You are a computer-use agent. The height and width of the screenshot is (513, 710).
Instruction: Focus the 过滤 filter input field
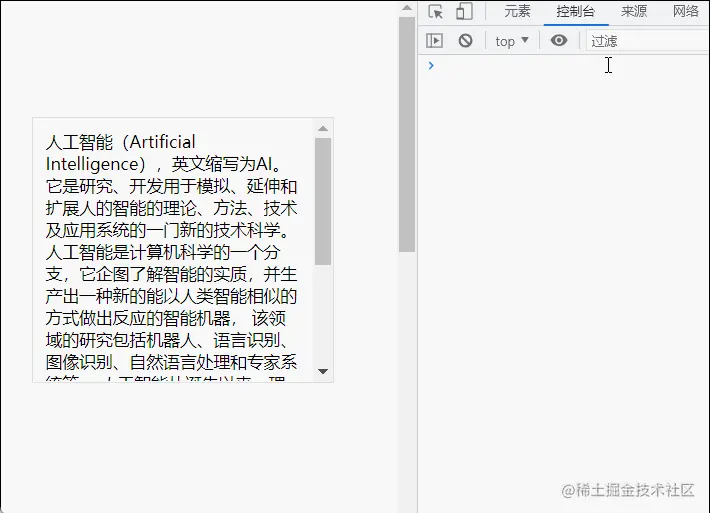coord(648,41)
